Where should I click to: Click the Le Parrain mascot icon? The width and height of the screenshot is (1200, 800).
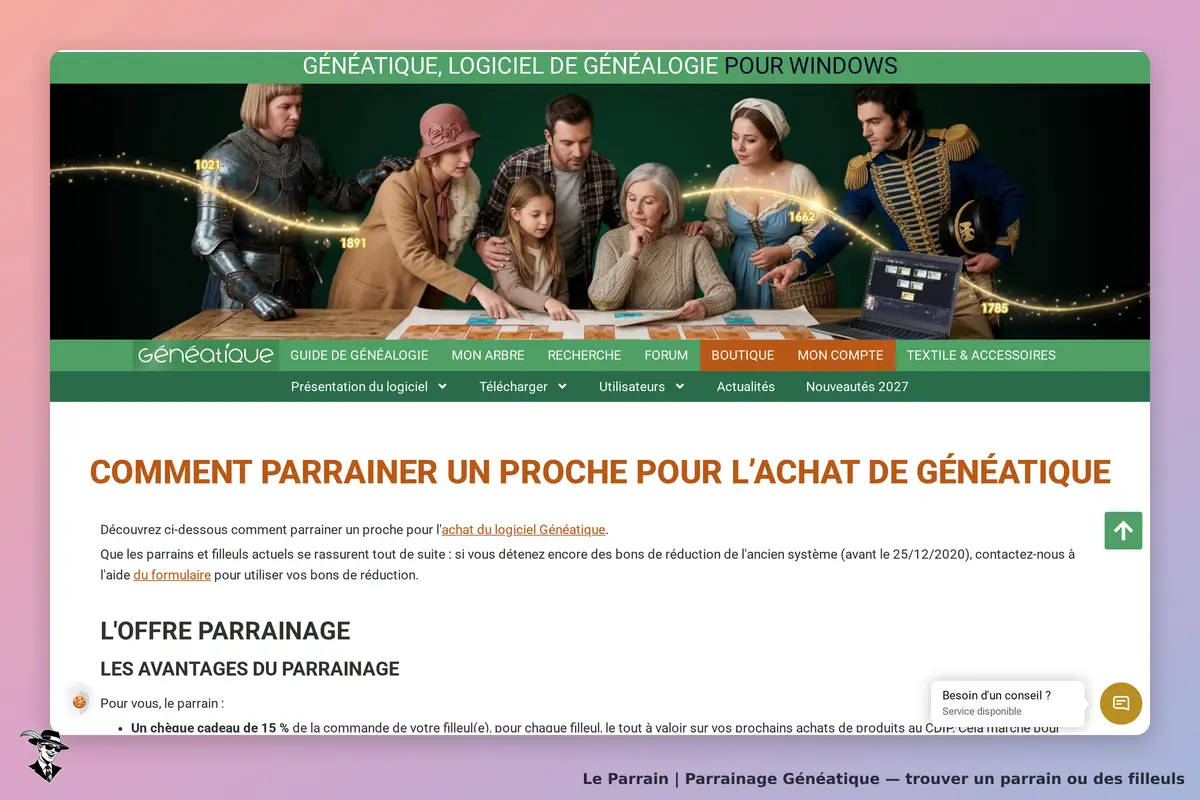(x=44, y=754)
